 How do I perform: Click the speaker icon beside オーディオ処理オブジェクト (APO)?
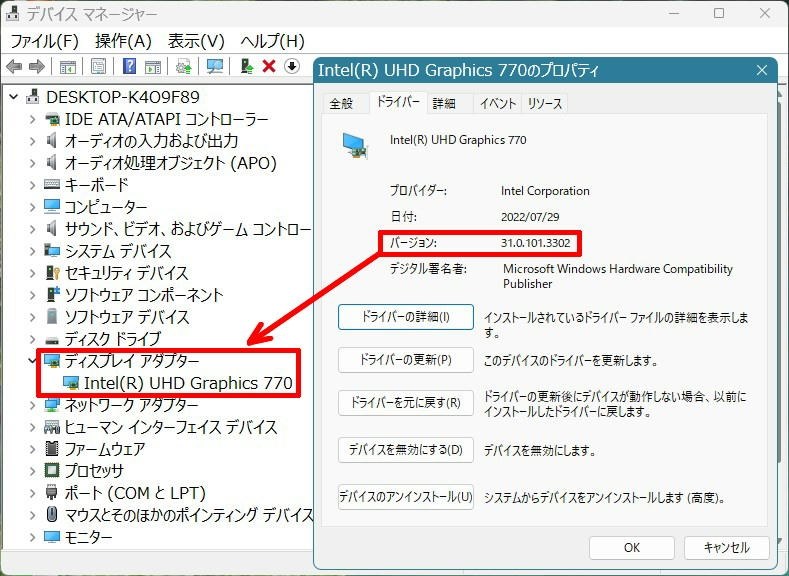click(52, 163)
